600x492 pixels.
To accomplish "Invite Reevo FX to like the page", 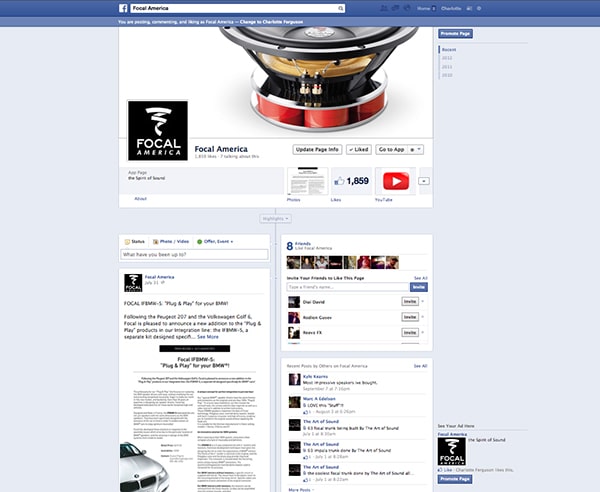I will point(410,332).
